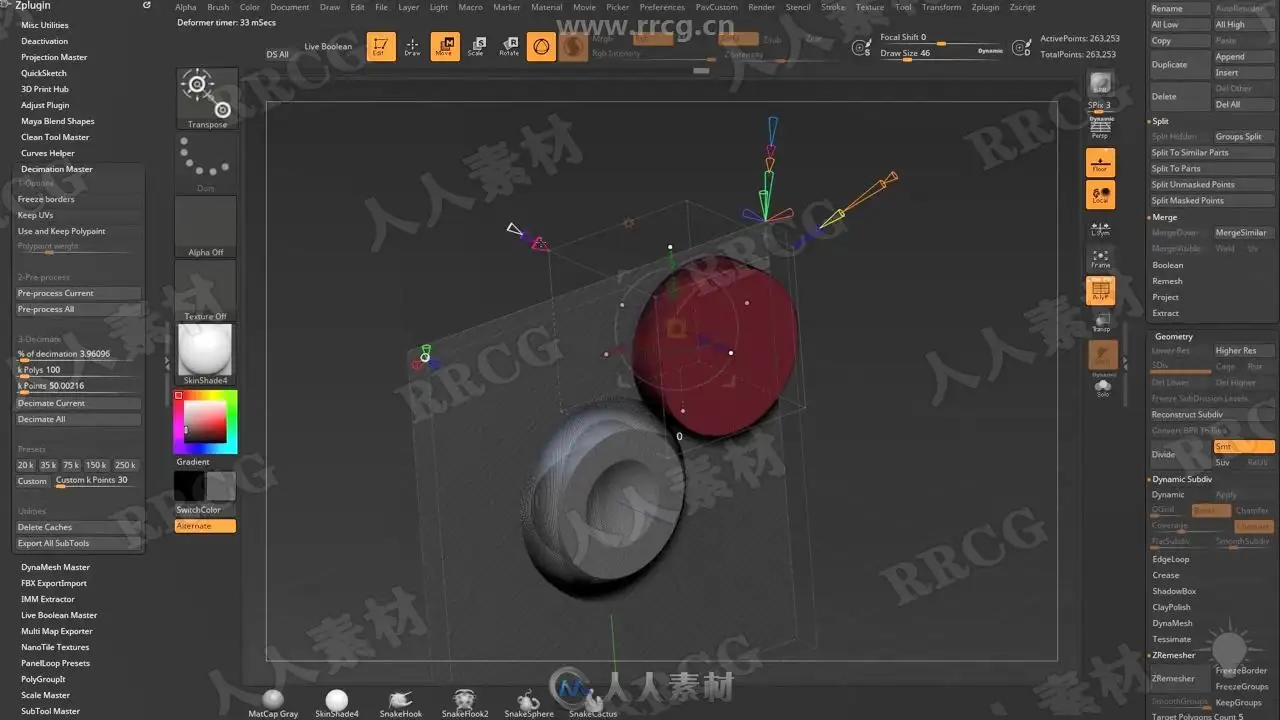Collapse the Split section

pyautogui.click(x=1160, y=121)
